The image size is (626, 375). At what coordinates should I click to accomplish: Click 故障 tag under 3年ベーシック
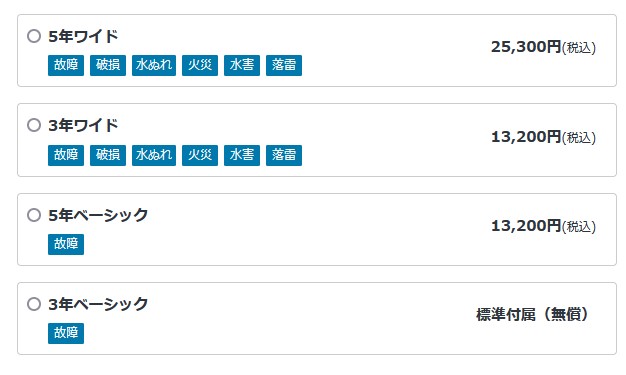coord(66,333)
